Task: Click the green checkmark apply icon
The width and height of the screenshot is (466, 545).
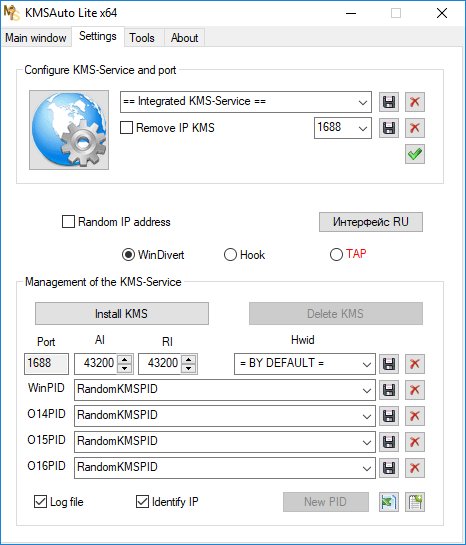Action: pos(415,154)
